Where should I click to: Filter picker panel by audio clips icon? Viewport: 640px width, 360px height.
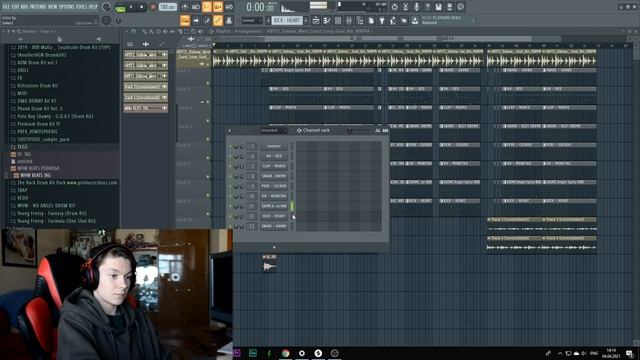pyautogui.click(x=146, y=44)
